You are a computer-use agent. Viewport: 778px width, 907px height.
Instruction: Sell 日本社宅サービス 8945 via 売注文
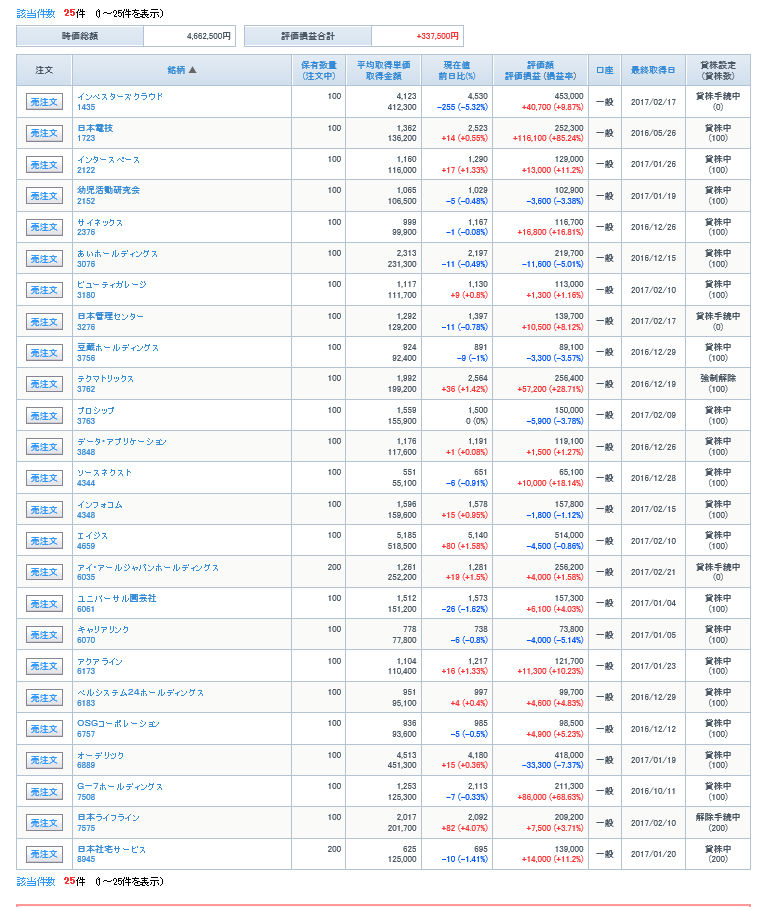(x=45, y=854)
